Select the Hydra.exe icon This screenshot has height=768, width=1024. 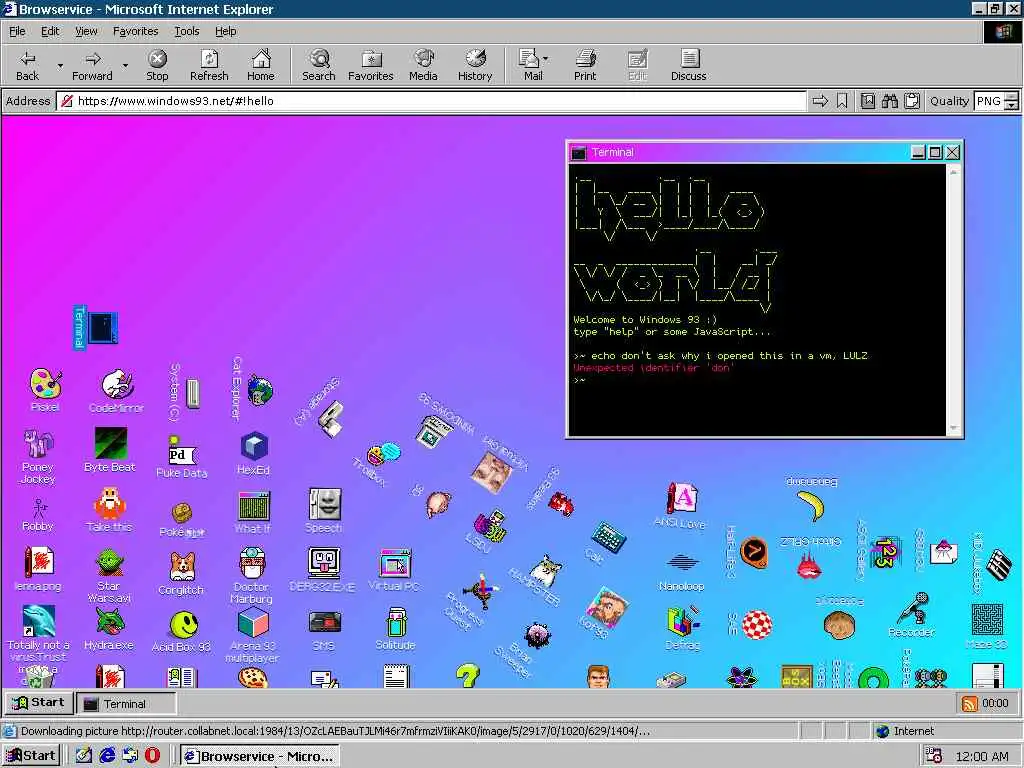pos(109,628)
